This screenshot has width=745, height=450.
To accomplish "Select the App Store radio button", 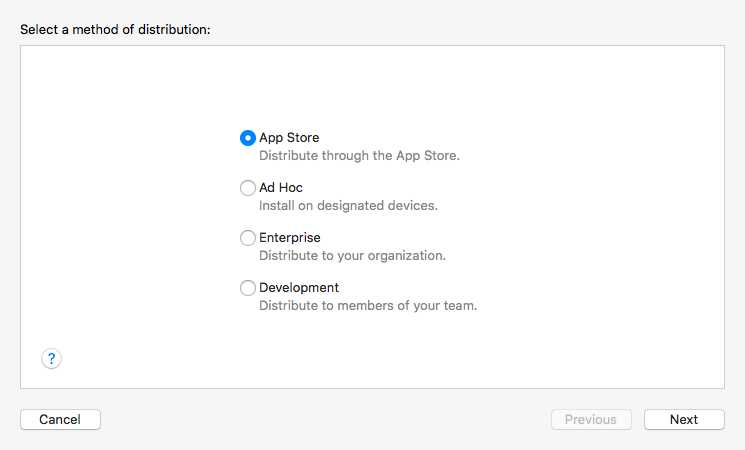I will click(x=248, y=138).
